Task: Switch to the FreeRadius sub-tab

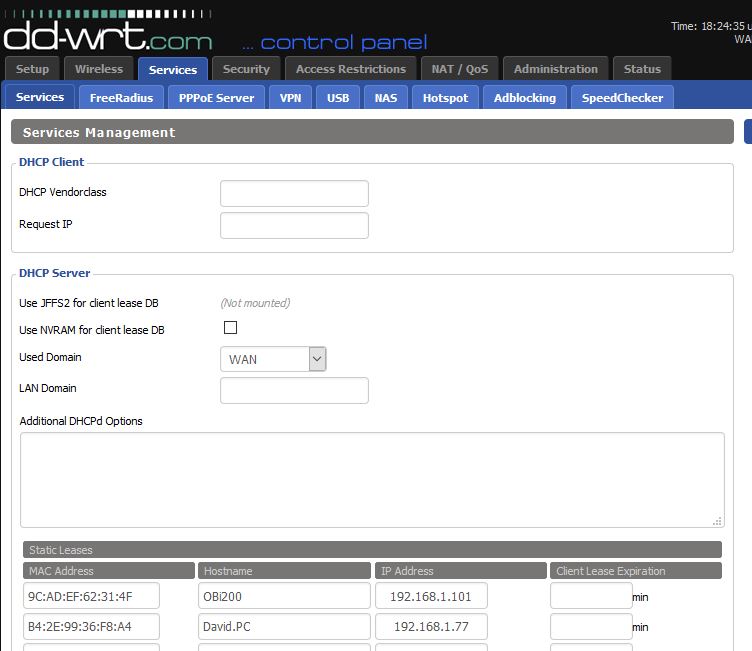Action: [121, 98]
